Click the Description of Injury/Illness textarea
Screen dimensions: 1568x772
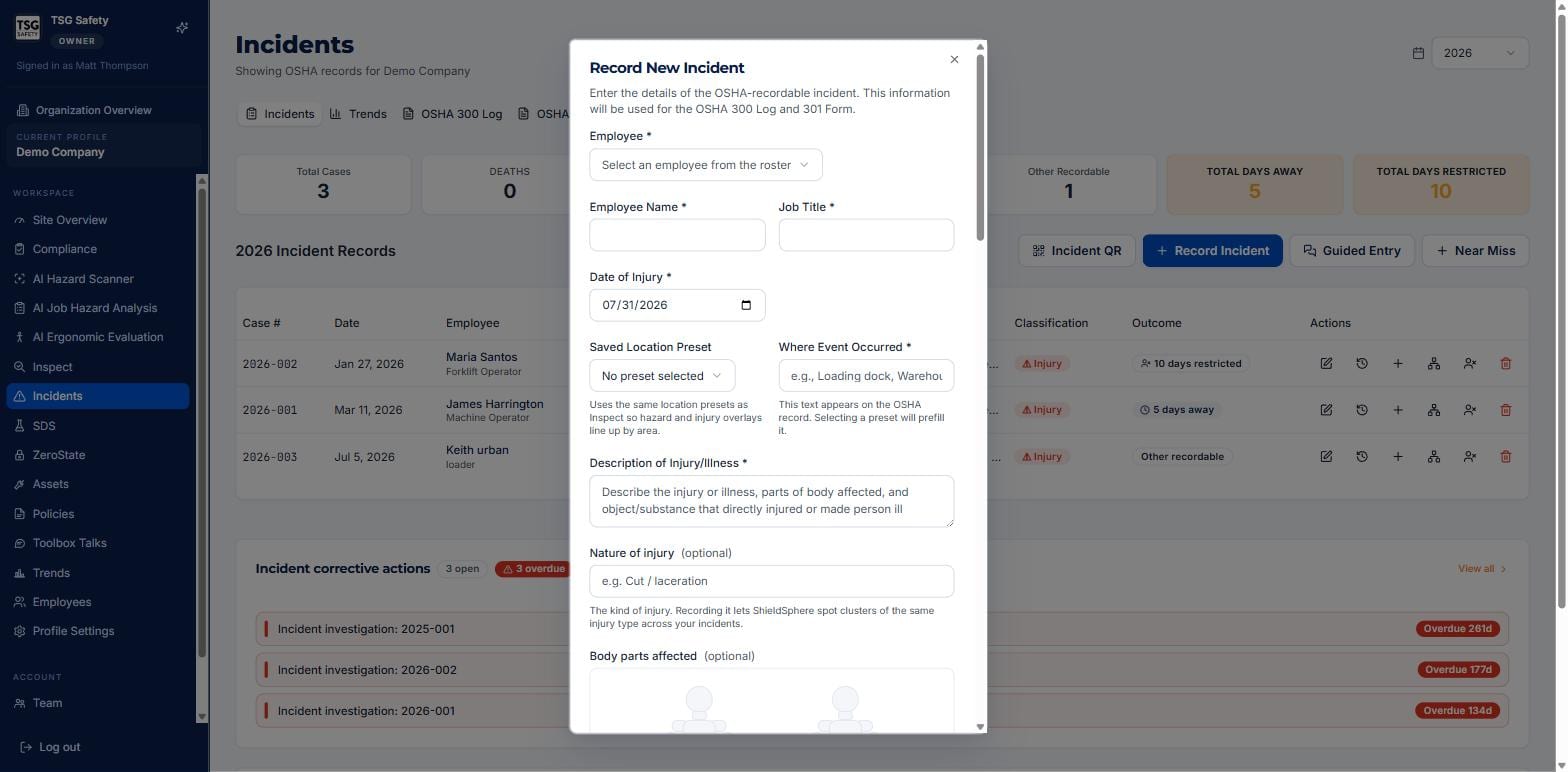tap(772, 501)
